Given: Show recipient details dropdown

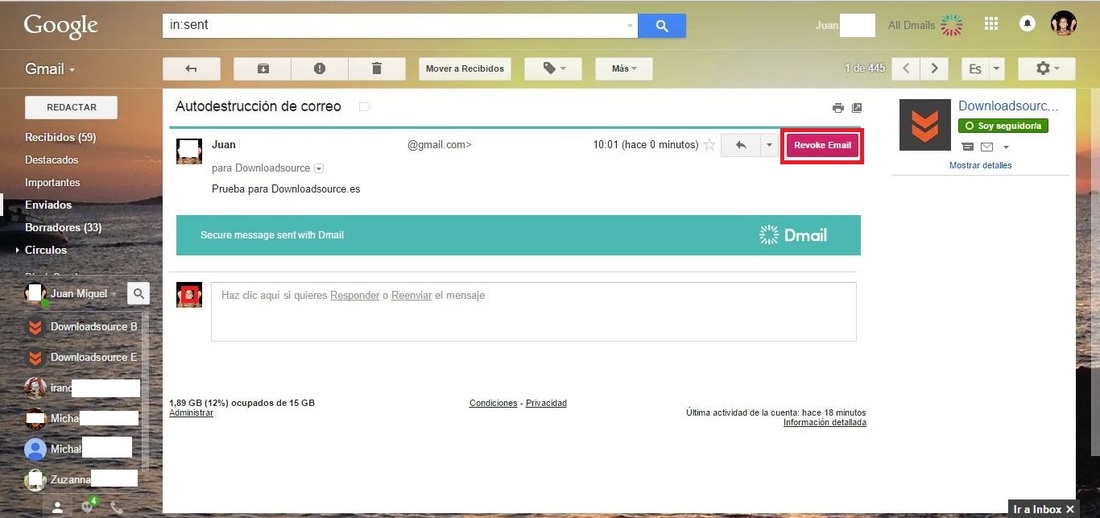Looking at the screenshot, I should coord(319,168).
